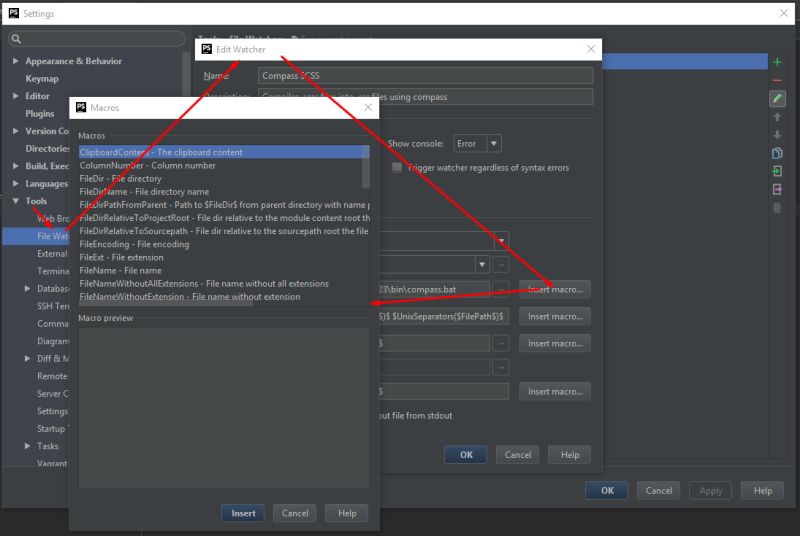Viewport: 800px width, 536px height.
Task: Click the magnifier icon in Settings search
Action: pyautogui.click(x=16, y=39)
